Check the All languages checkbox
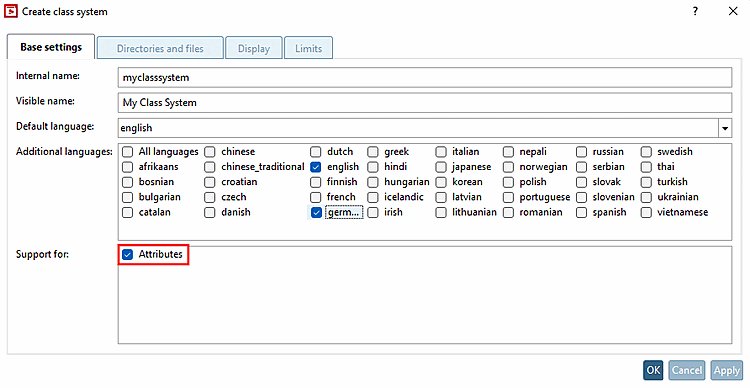The width and height of the screenshot is (750, 388). (127, 152)
